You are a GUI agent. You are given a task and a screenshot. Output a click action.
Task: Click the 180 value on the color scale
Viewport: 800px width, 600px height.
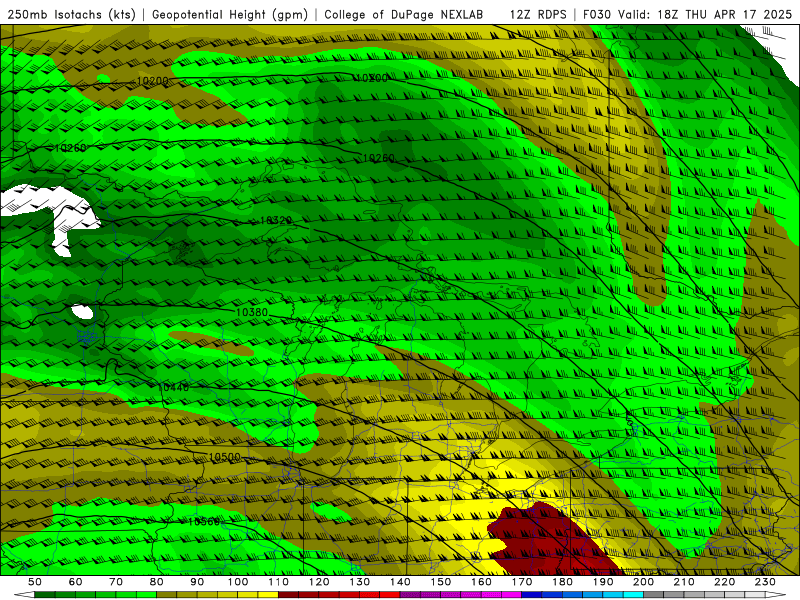tap(562, 582)
